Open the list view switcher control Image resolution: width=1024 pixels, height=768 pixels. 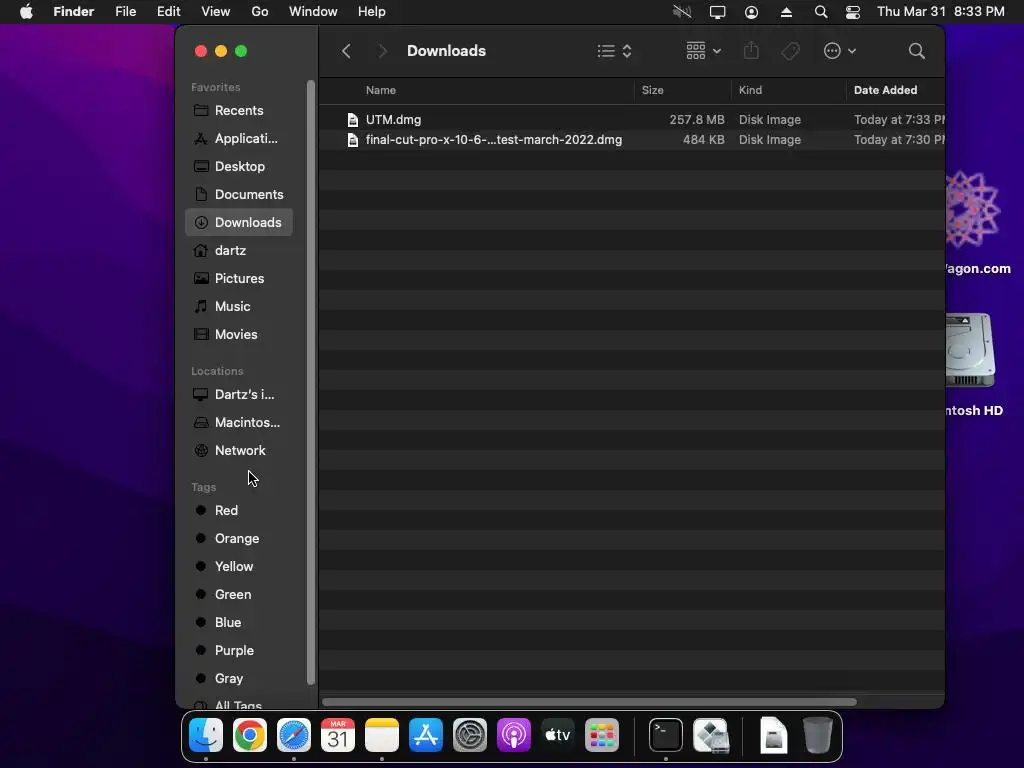click(615, 51)
